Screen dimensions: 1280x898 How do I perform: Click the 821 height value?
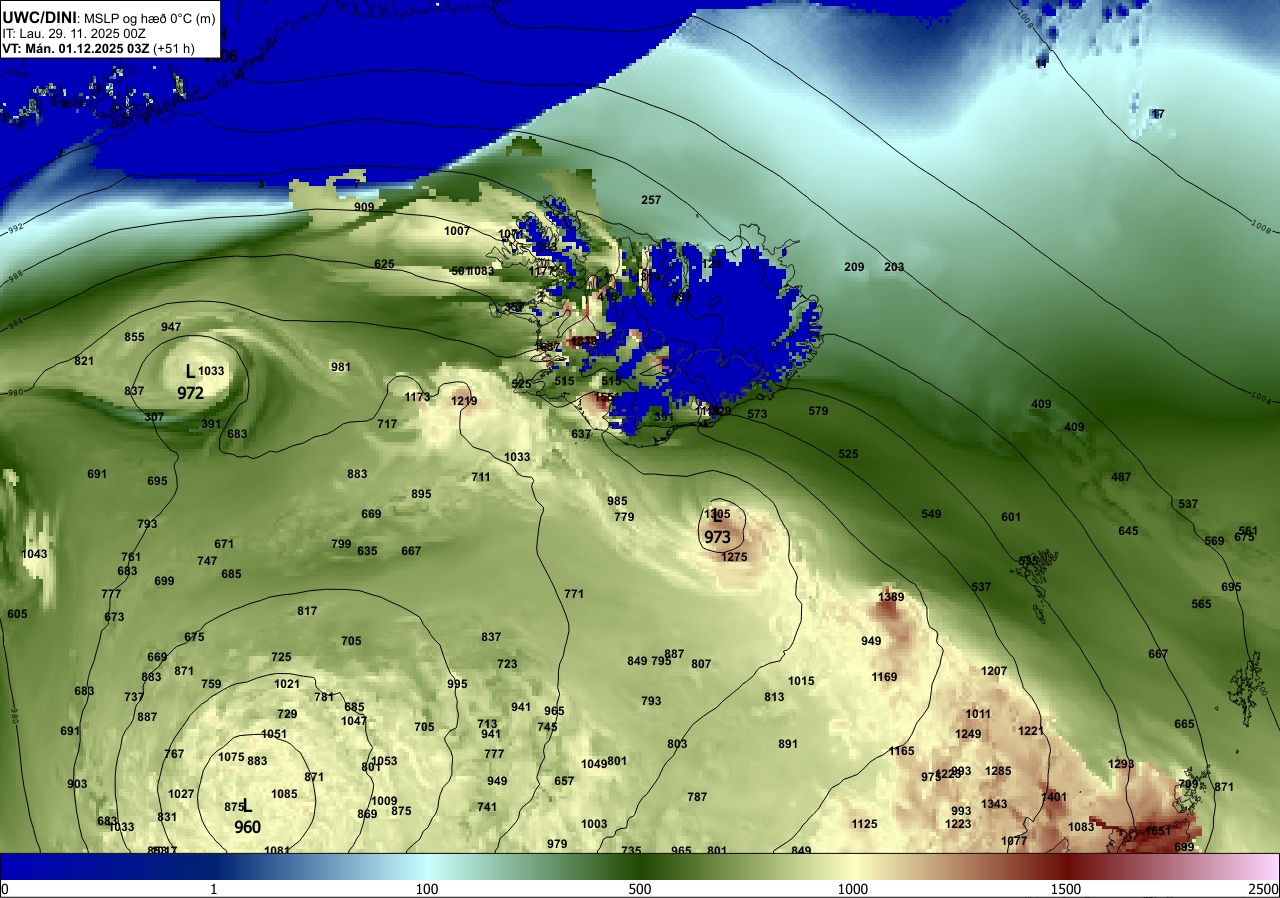click(x=84, y=361)
